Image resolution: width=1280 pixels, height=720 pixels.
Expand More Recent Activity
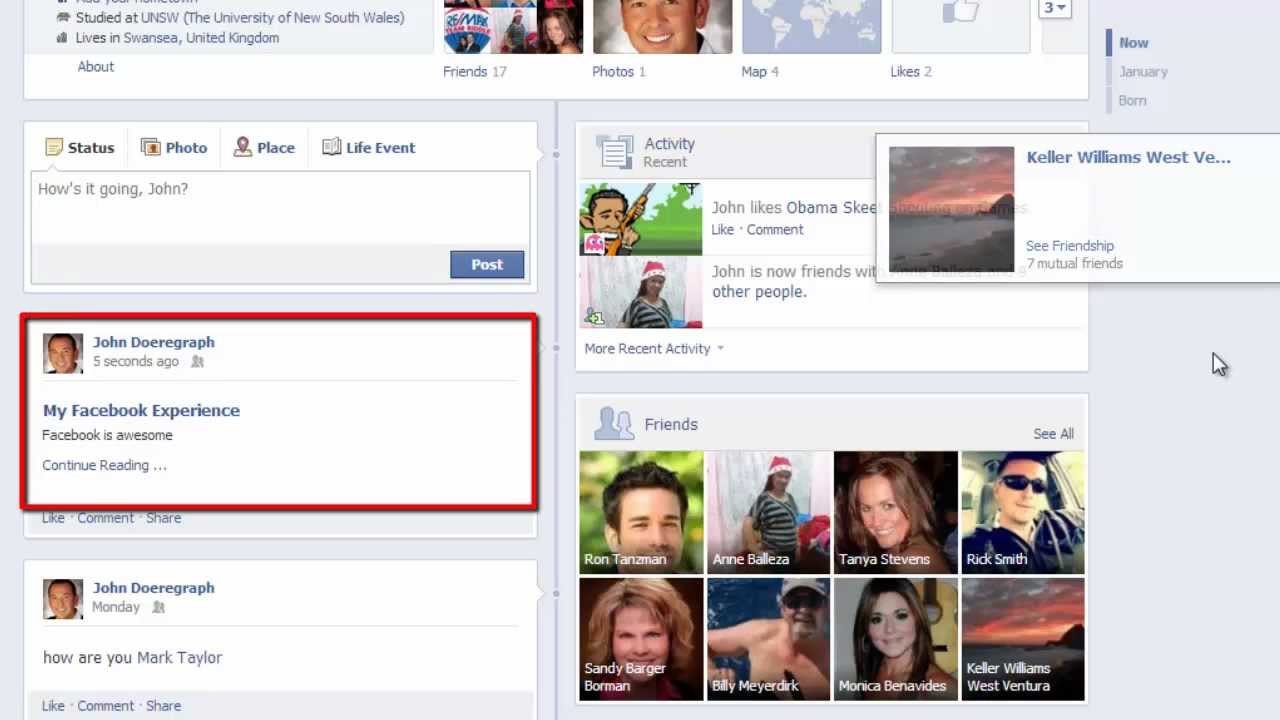pos(654,348)
